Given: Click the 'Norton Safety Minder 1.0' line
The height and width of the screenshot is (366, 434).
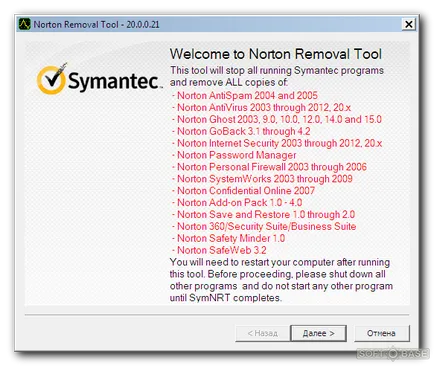Looking at the screenshot, I should point(228,238).
